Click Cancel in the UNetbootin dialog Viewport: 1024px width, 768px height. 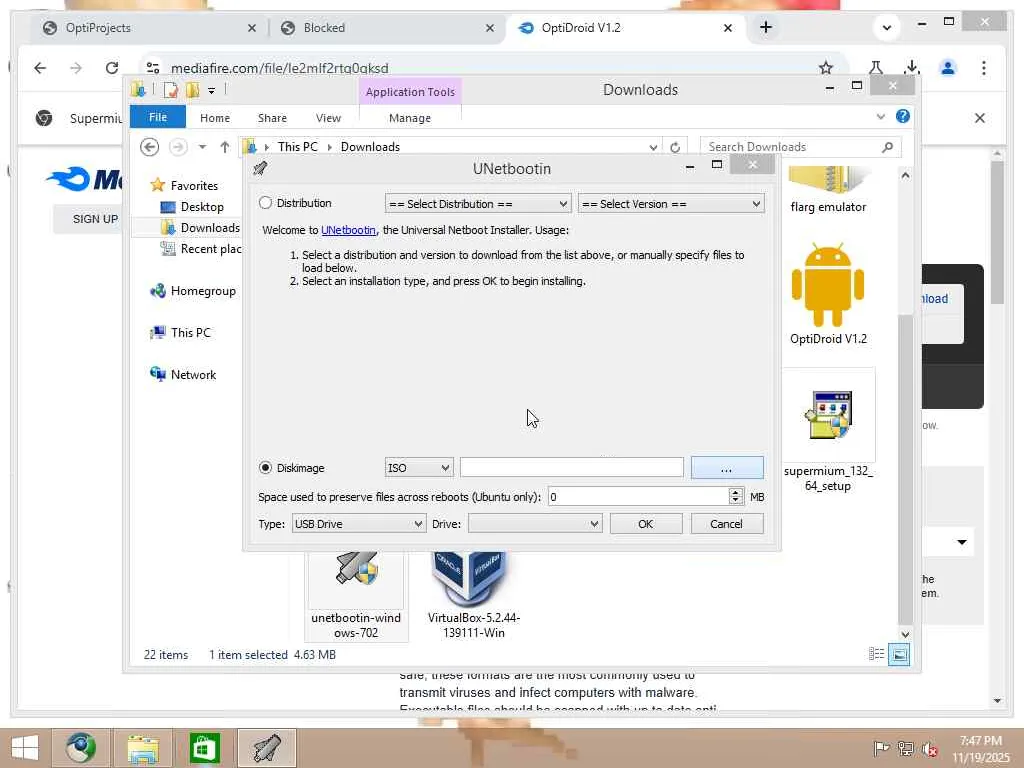tap(727, 524)
